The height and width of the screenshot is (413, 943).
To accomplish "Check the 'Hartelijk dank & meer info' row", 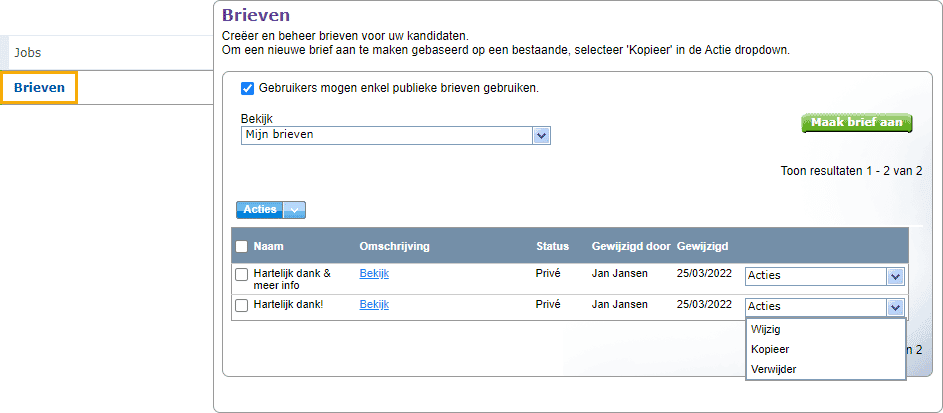I will 241,275.
